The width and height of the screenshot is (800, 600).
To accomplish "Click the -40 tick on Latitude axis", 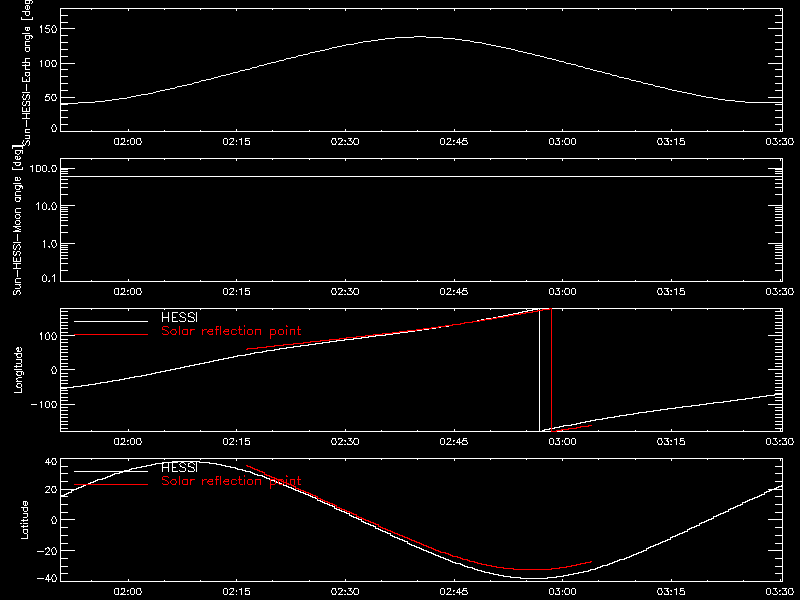I will point(47,579).
